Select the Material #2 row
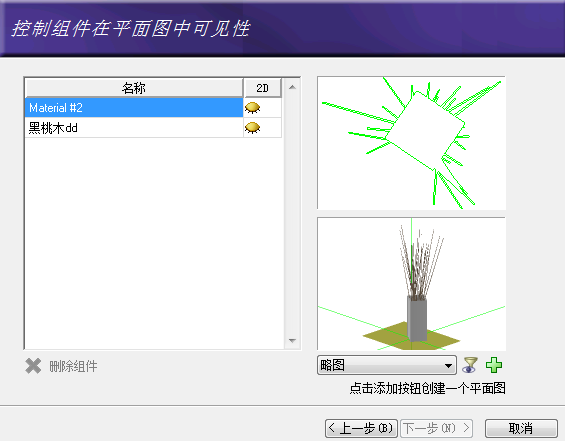565x441 pixels. [134, 108]
